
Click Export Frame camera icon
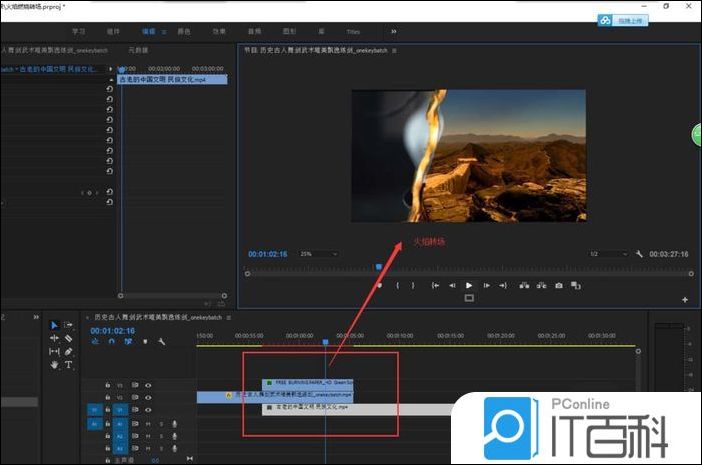558,285
